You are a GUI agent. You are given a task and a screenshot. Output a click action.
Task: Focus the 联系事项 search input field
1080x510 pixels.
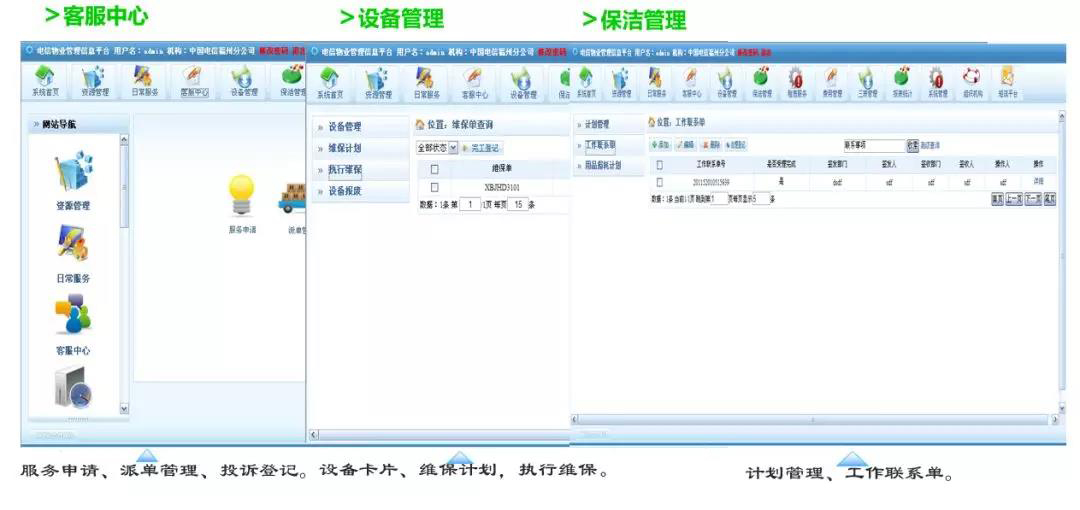[873, 145]
